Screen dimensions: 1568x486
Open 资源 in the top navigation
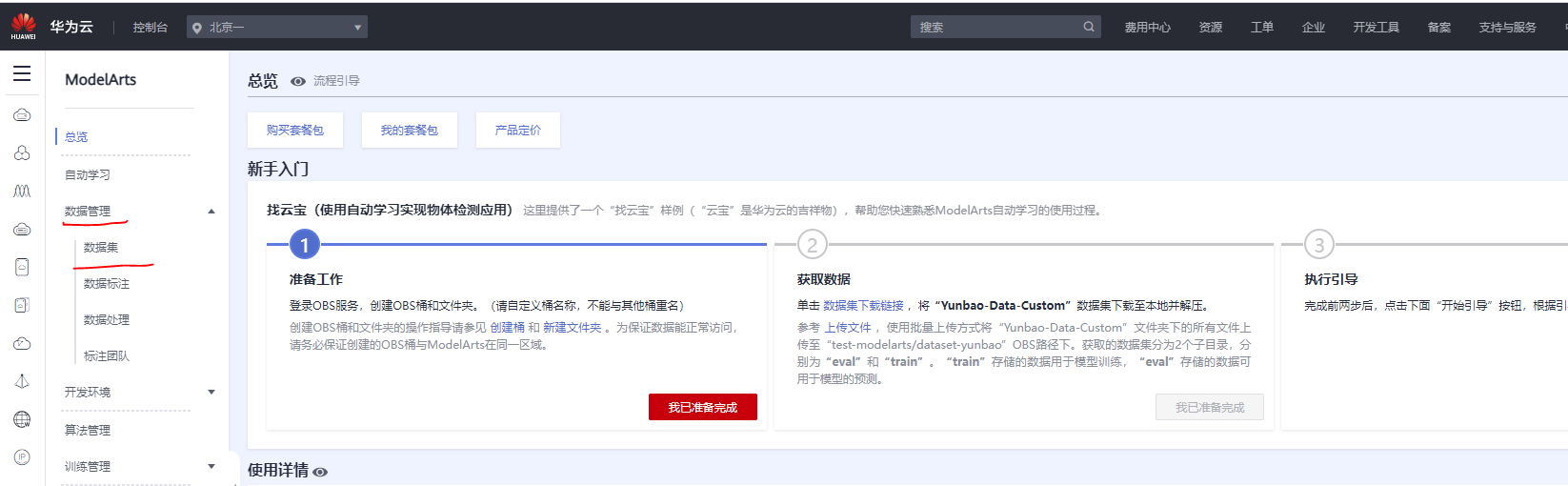tap(1211, 28)
